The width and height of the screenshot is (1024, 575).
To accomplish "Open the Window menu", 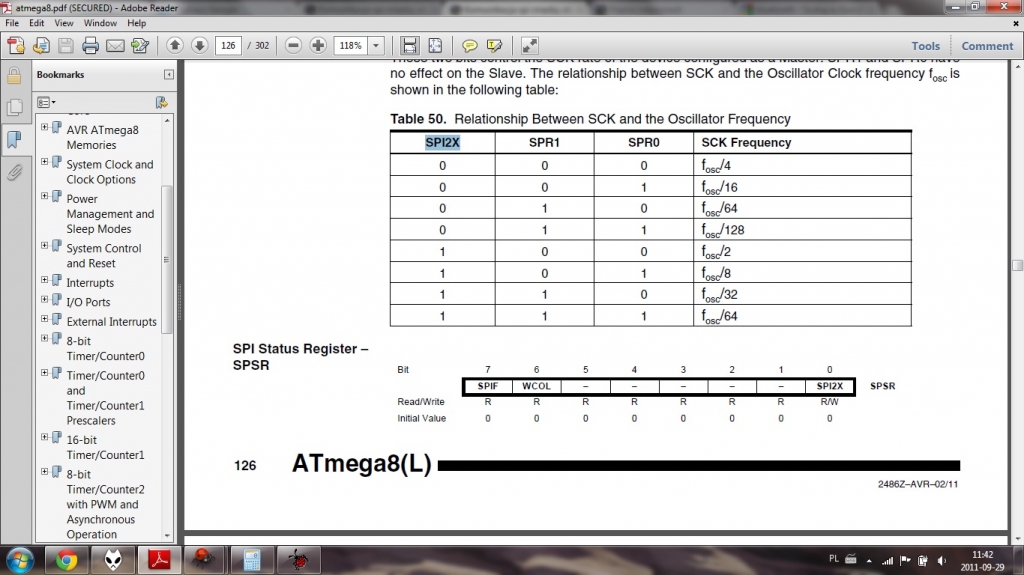I will point(100,23).
